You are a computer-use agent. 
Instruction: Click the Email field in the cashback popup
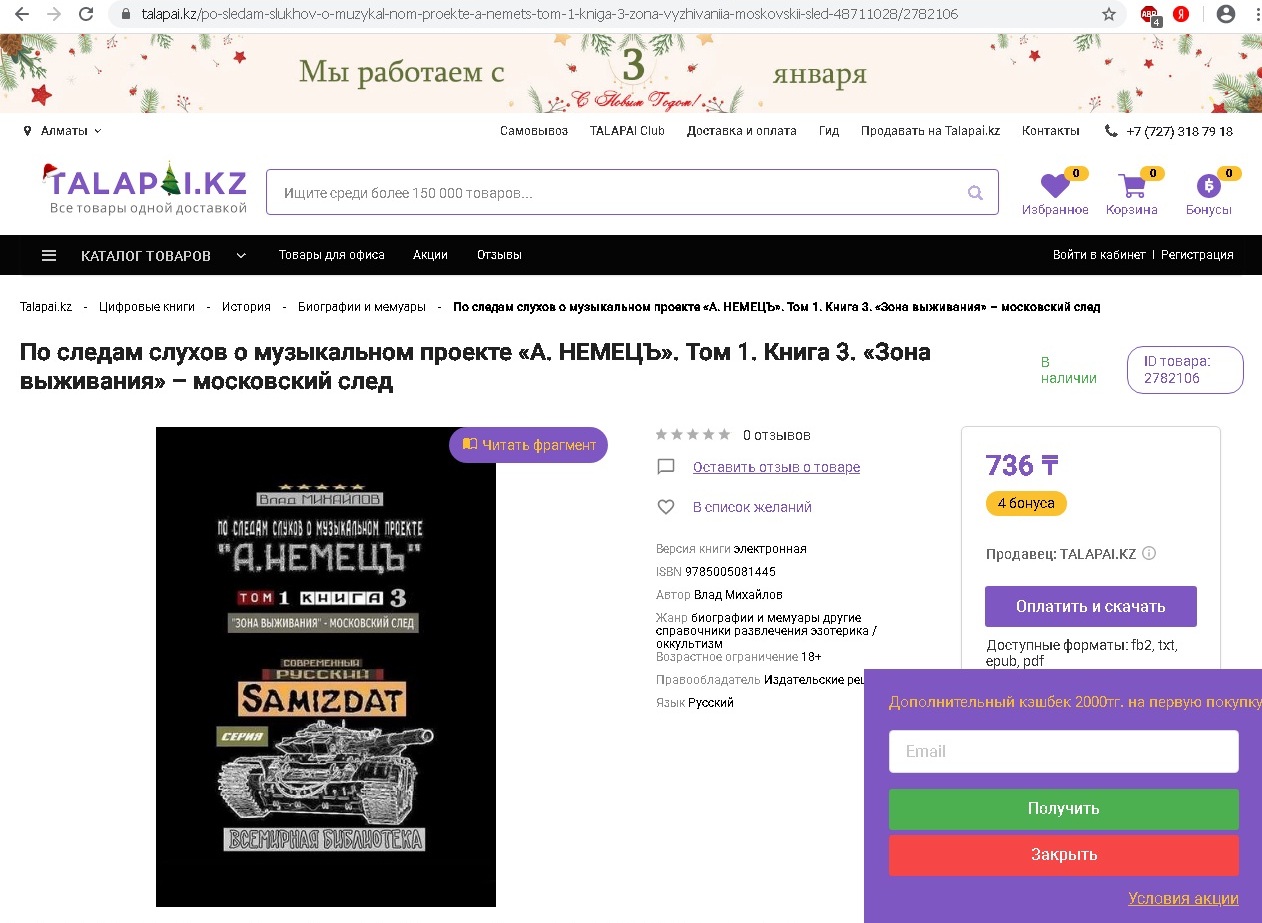click(x=1064, y=751)
